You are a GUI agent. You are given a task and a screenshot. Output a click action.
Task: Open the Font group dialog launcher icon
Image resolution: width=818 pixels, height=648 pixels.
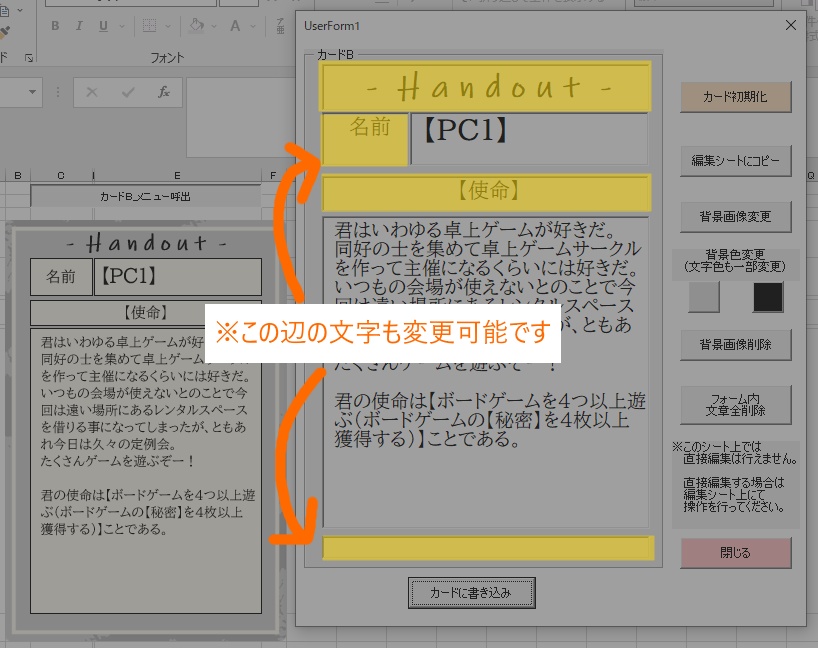pos(29,57)
